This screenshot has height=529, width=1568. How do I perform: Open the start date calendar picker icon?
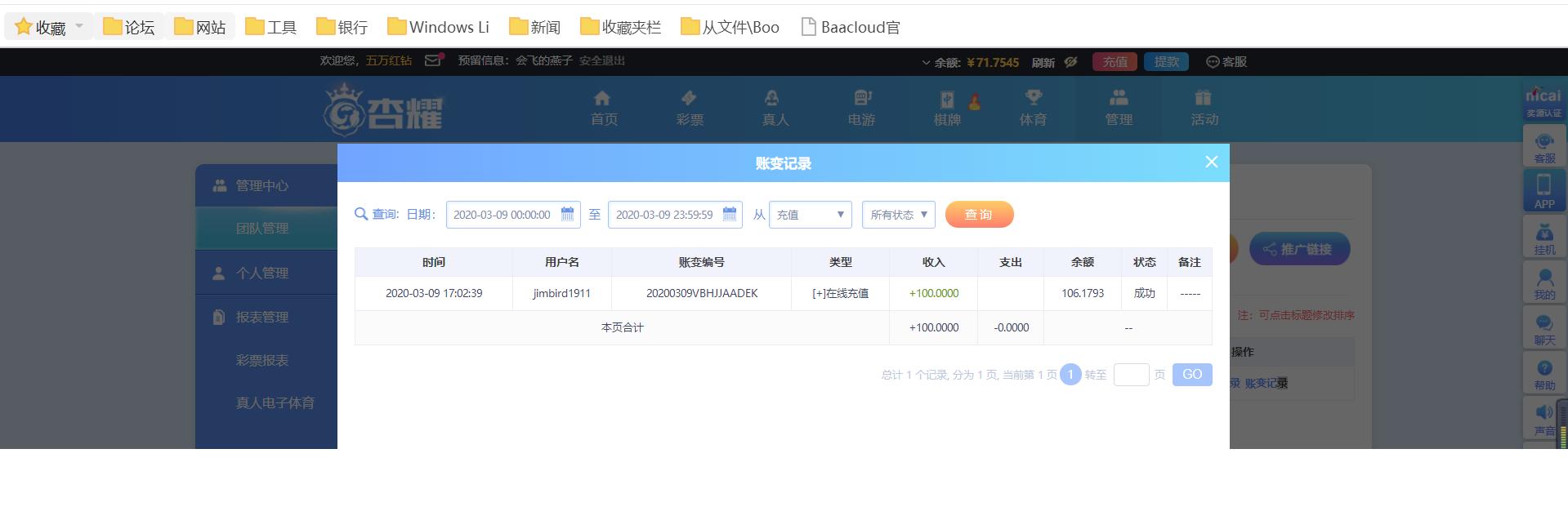567,214
